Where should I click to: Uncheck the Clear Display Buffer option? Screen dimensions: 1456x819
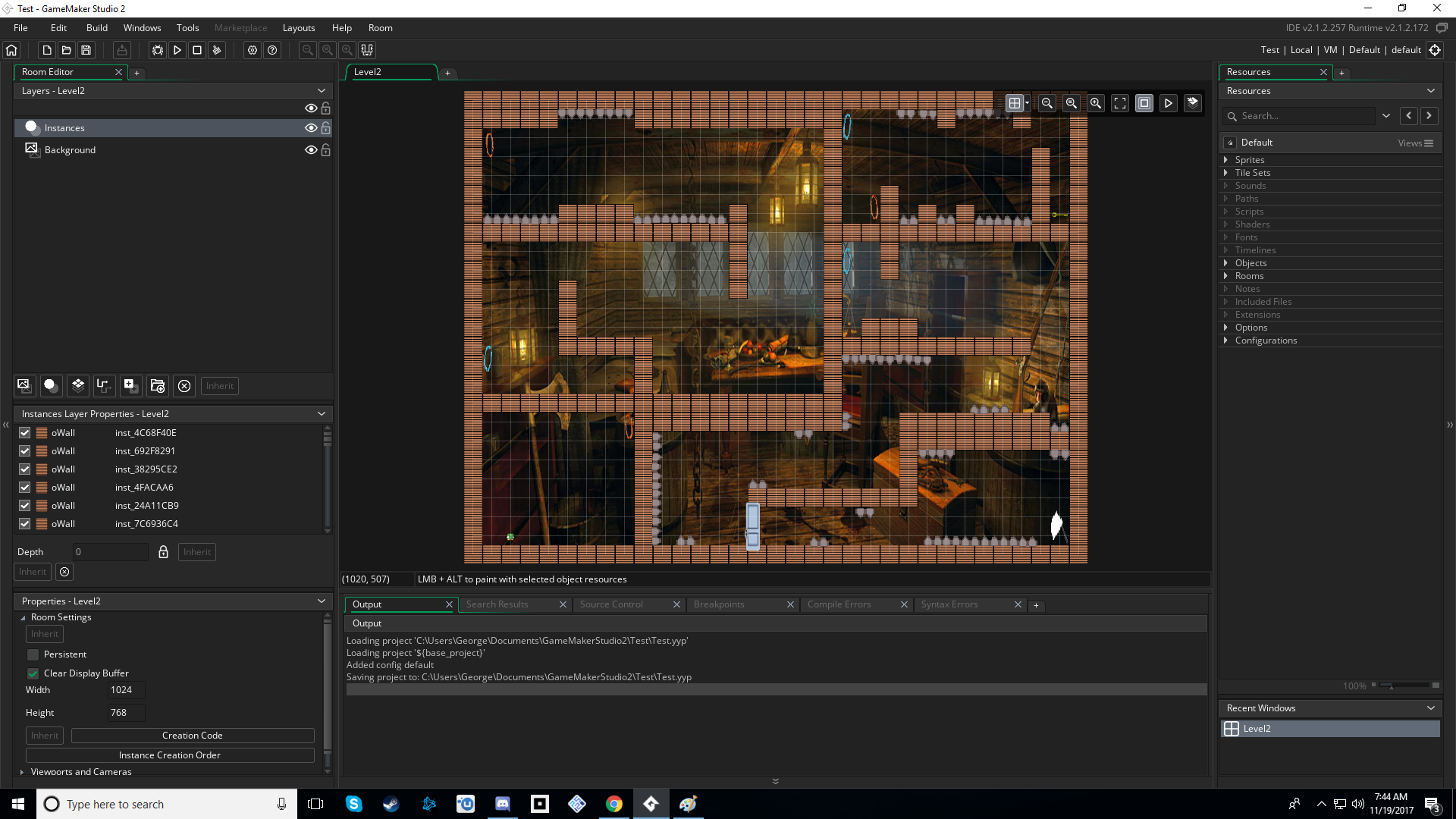(33, 673)
